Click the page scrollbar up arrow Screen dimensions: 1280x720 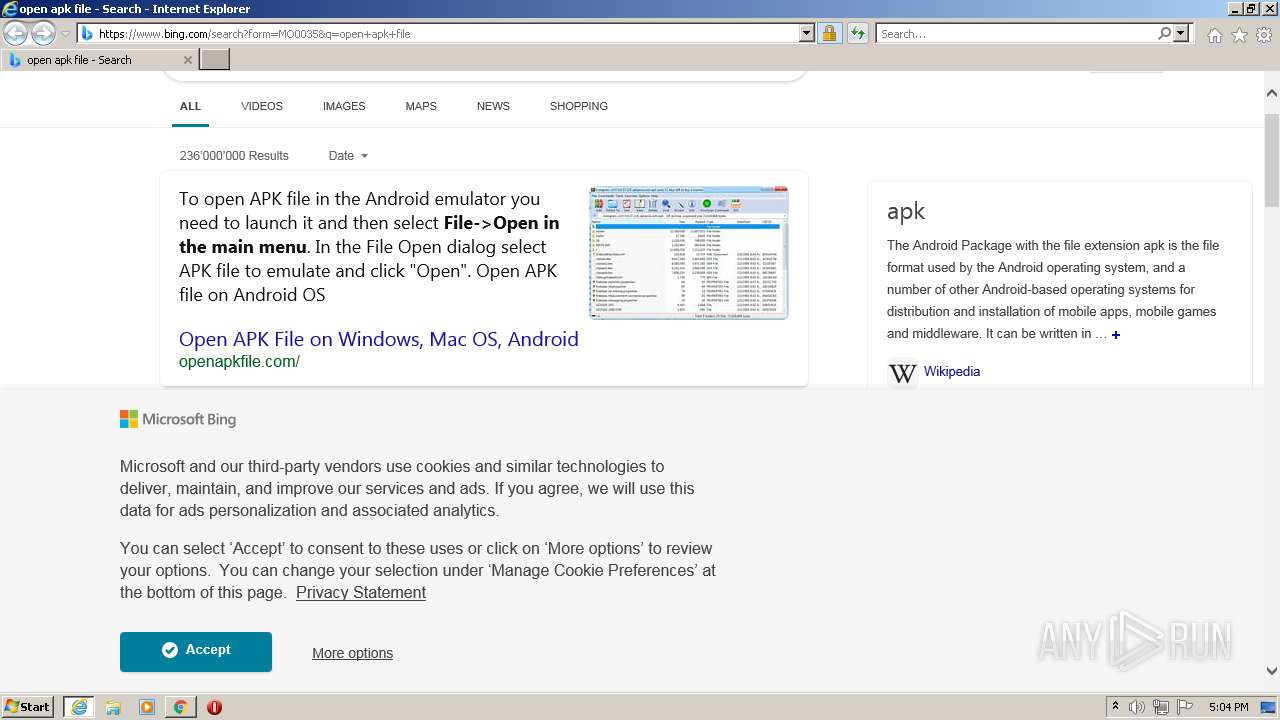click(1272, 94)
